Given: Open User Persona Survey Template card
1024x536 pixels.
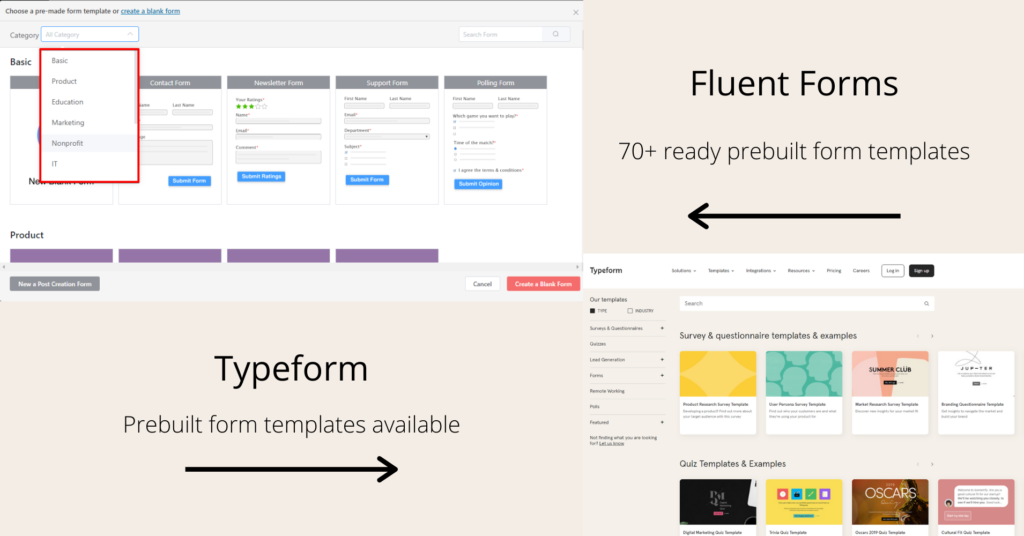Looking at the screenshot, I should point(804,392).
